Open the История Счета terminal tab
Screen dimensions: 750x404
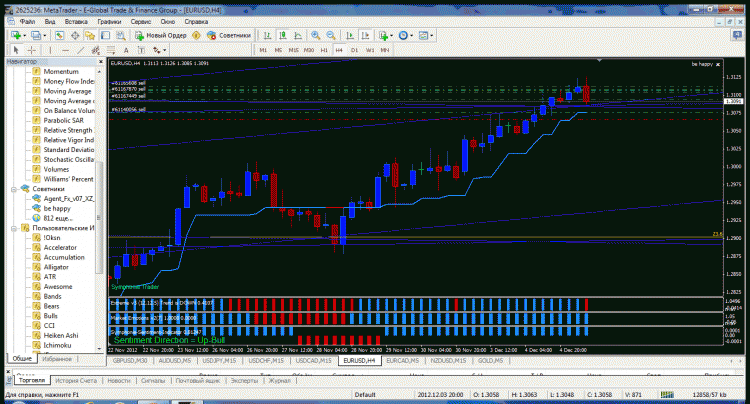pyautogui.click(x=76, y=381)
